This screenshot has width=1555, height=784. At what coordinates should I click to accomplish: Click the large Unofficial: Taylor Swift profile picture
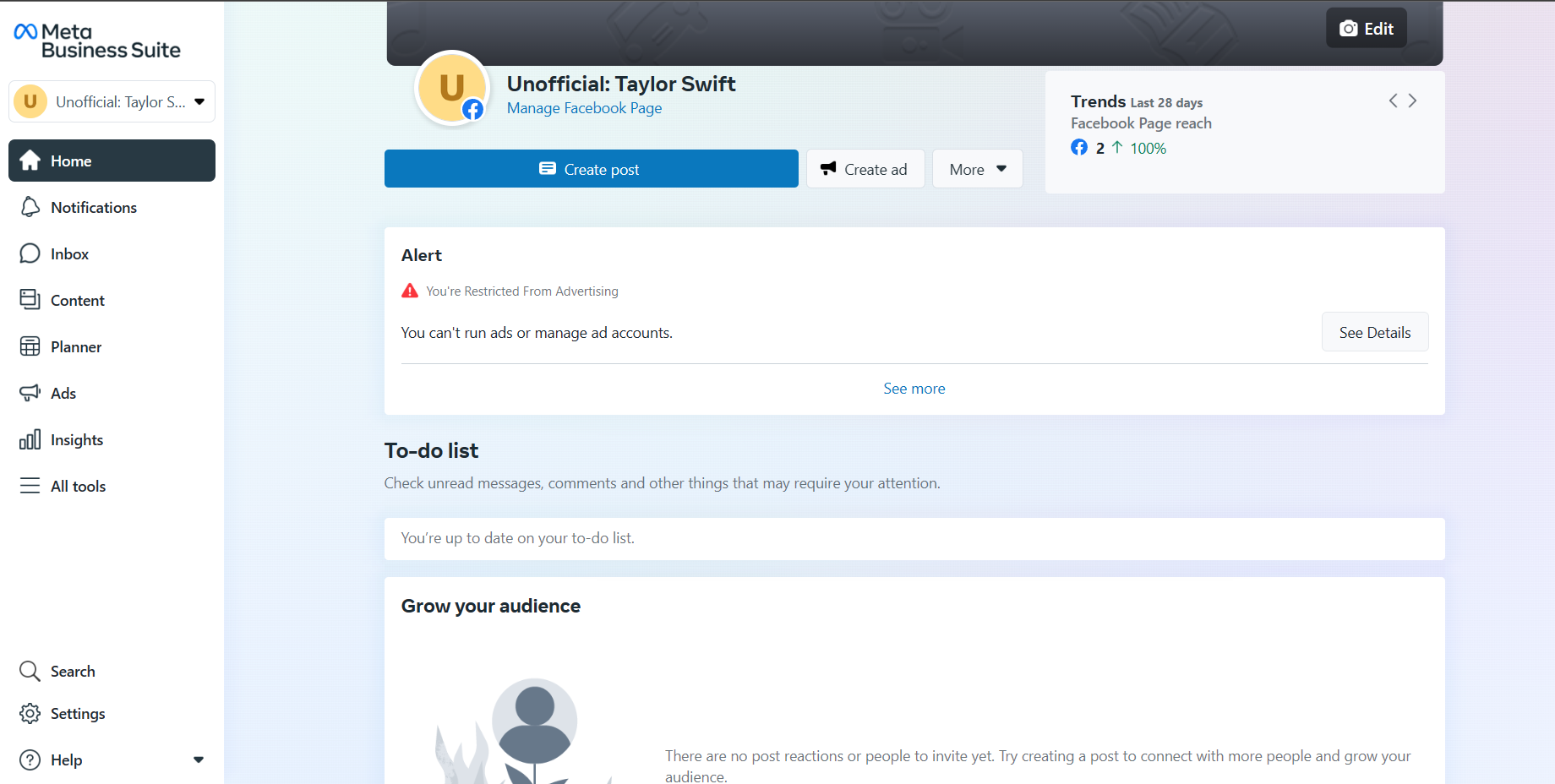coord(452,88)
